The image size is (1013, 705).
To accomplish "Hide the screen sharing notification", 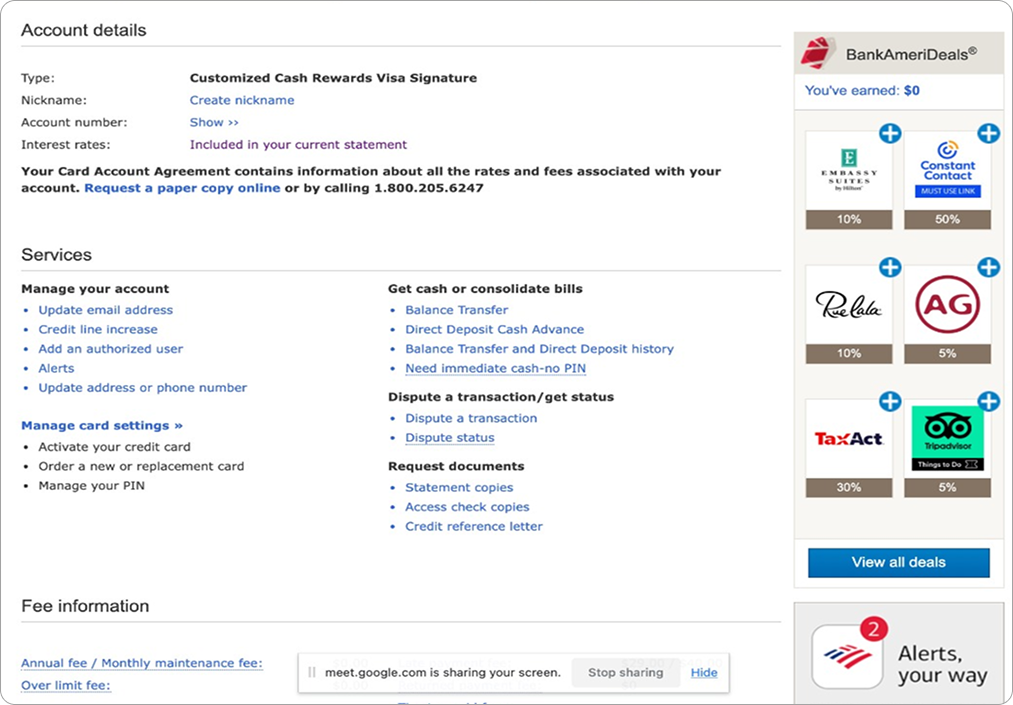I will pyautogui.click(x=704, y=672).
